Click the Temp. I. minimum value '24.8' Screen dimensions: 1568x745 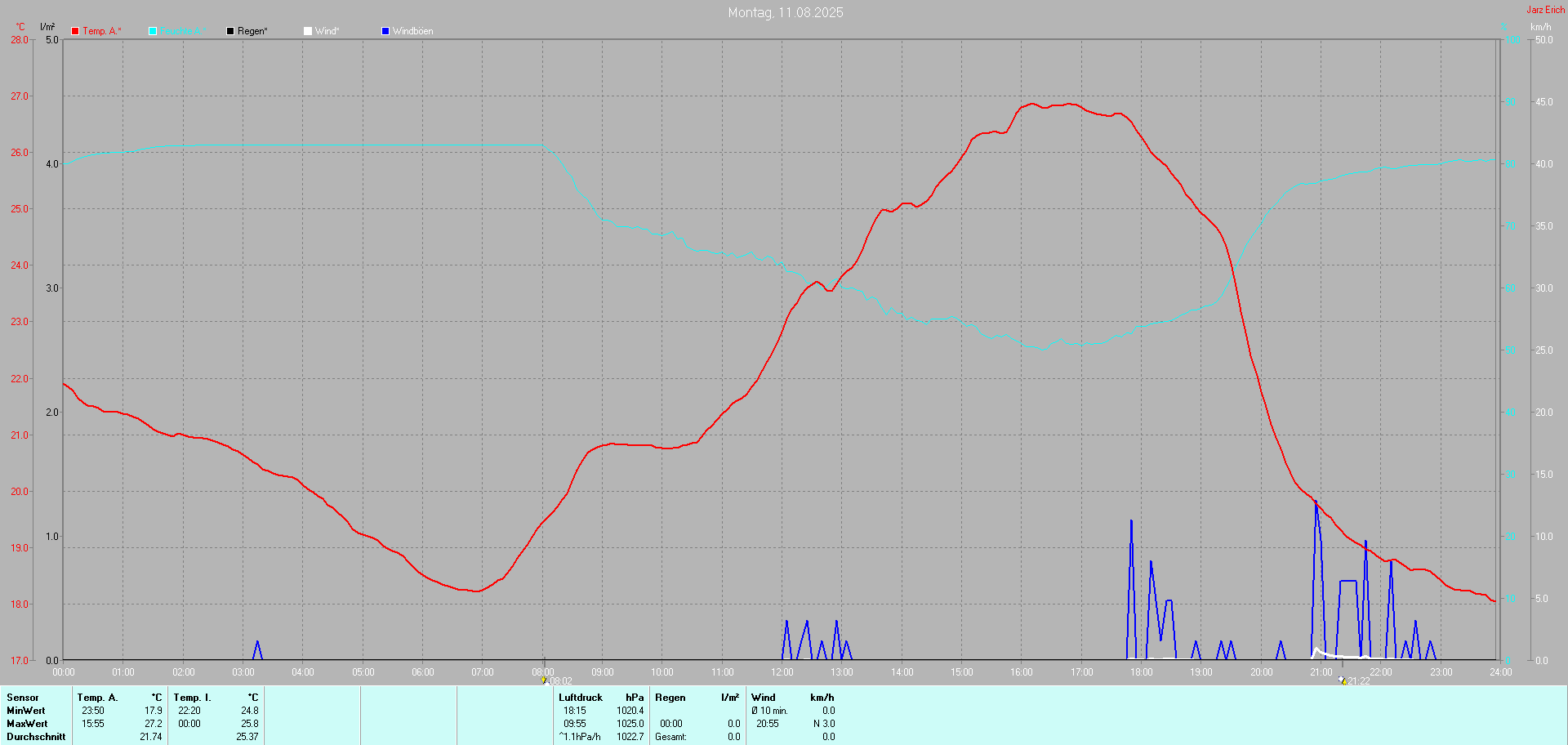(x=250, y=711)
